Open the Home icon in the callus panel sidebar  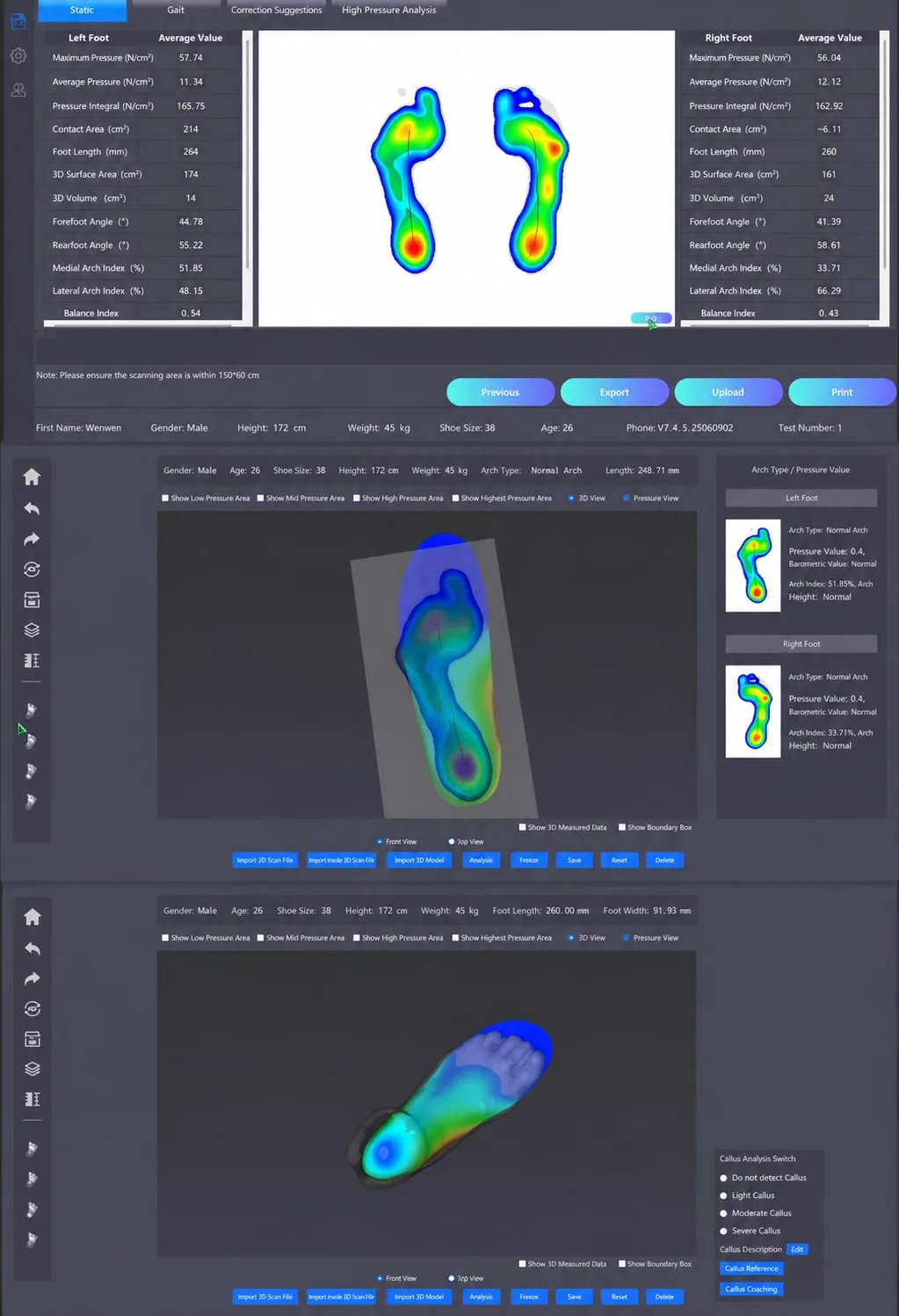(32, 917)
